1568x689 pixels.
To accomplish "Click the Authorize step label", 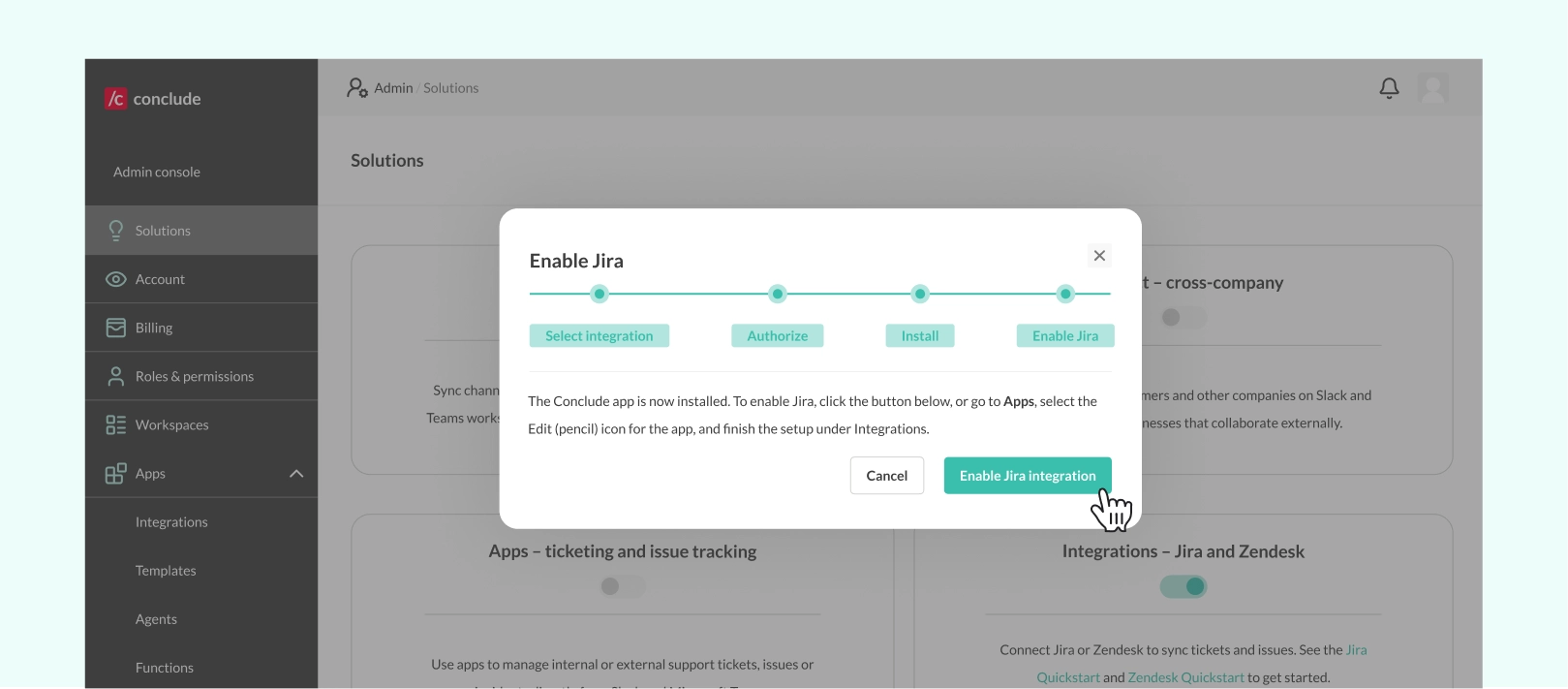I will (778, 335).
